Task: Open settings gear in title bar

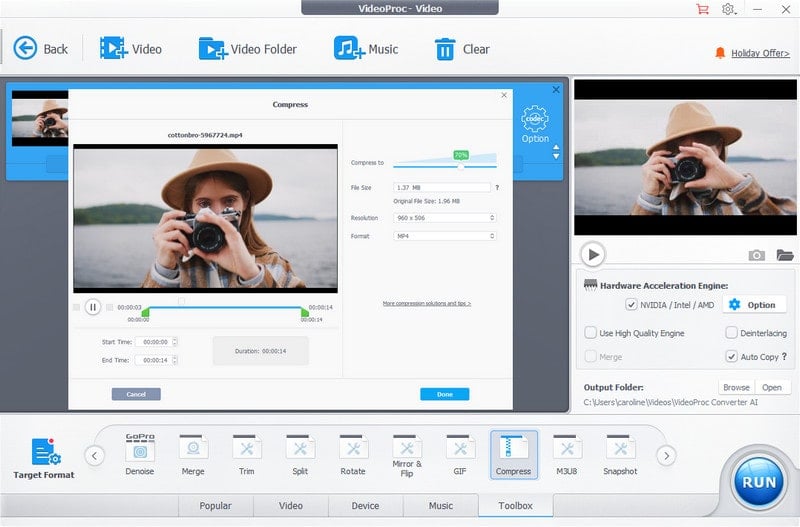Action: pyautogui.click(x=728, y=9)
